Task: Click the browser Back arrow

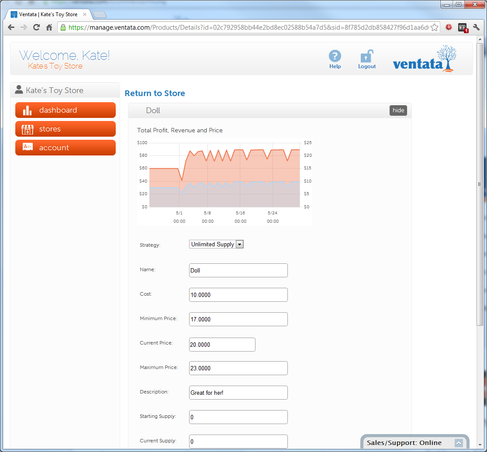Action: pos(11,27)
